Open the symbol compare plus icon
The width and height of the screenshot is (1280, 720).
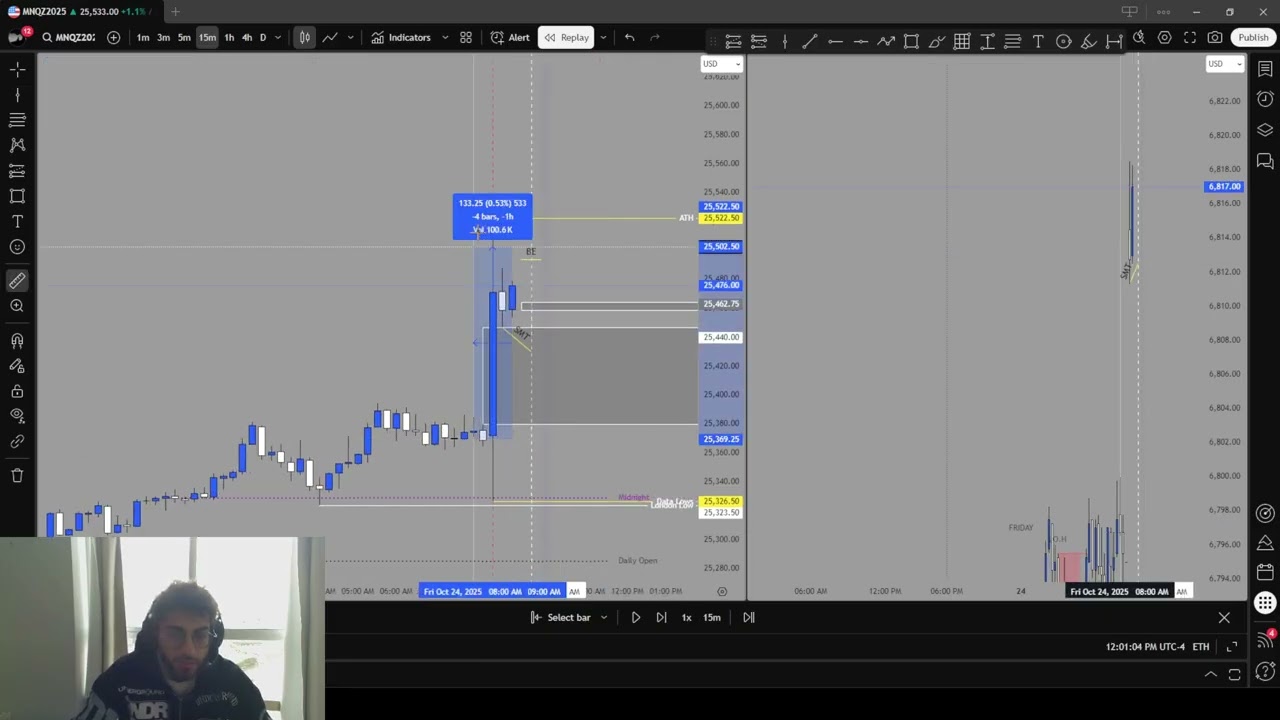click(x=113, y=37)
